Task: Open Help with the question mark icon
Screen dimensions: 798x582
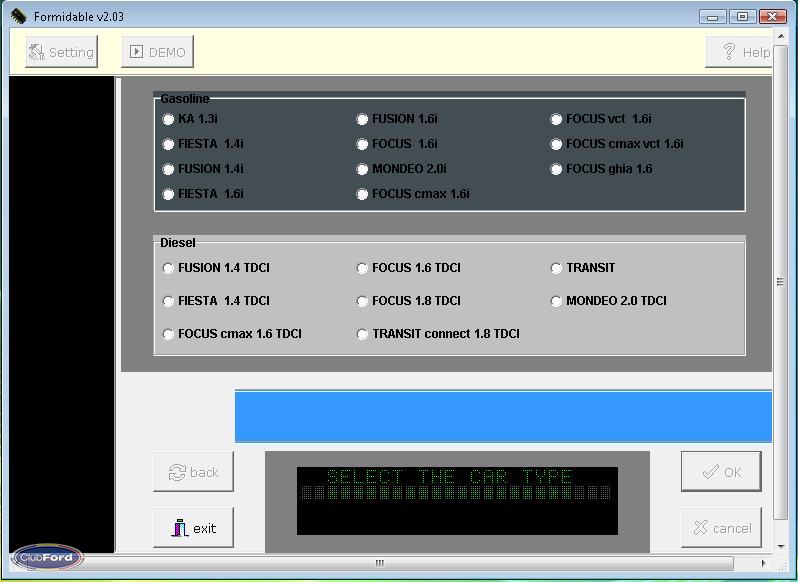Action: coord(740,52)
